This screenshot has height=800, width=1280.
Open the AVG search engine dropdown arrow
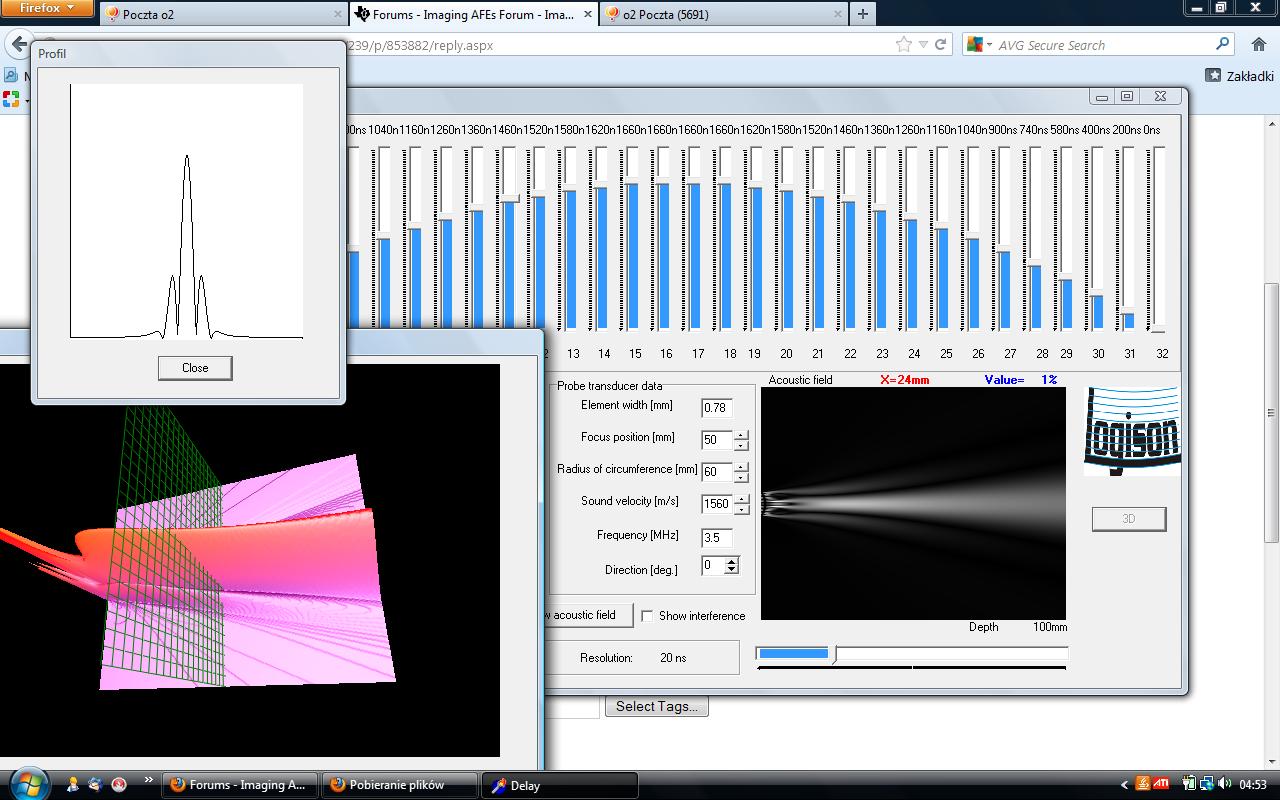pos(989,45)
